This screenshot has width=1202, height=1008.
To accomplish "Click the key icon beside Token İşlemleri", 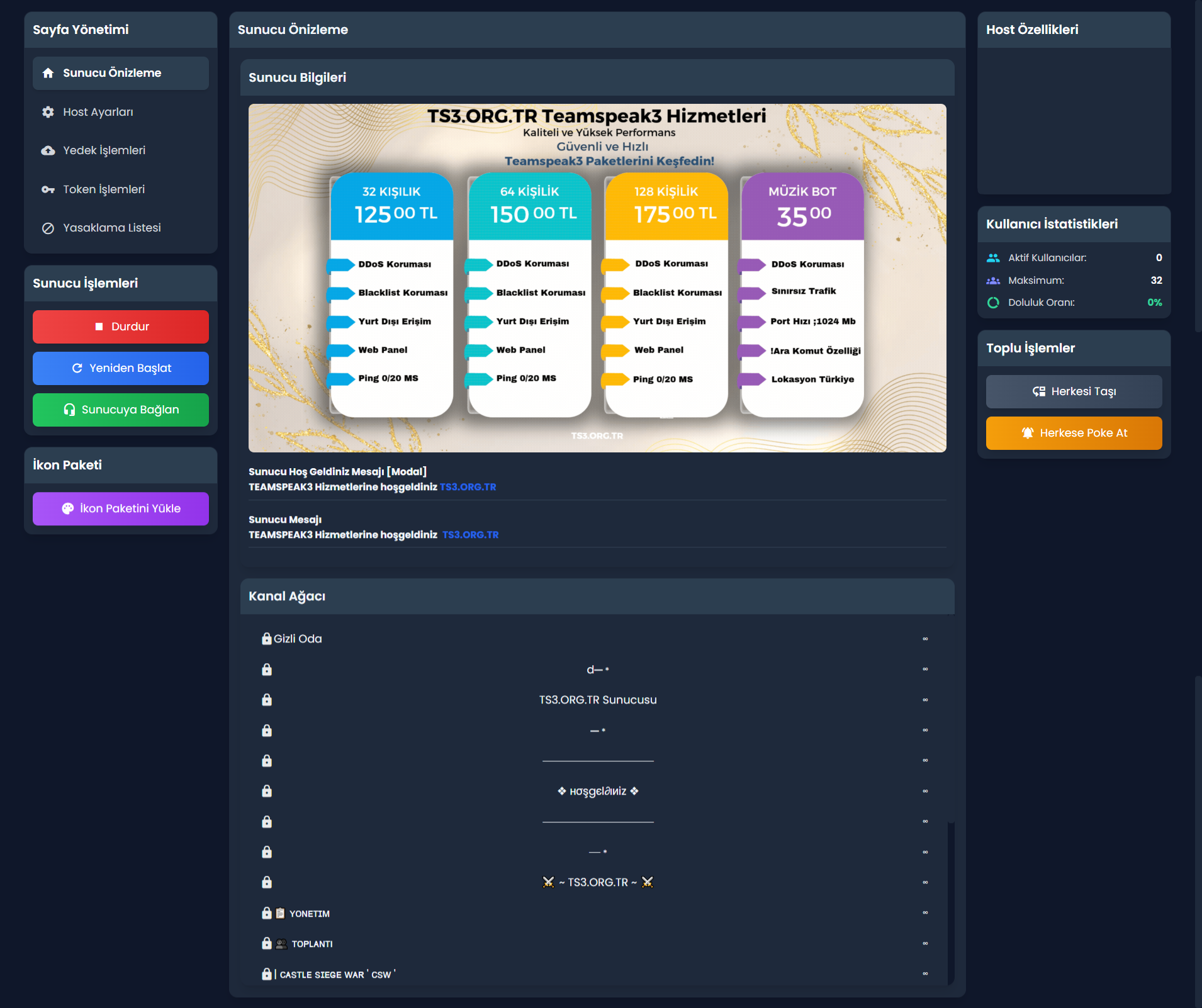I will (48, 189).
